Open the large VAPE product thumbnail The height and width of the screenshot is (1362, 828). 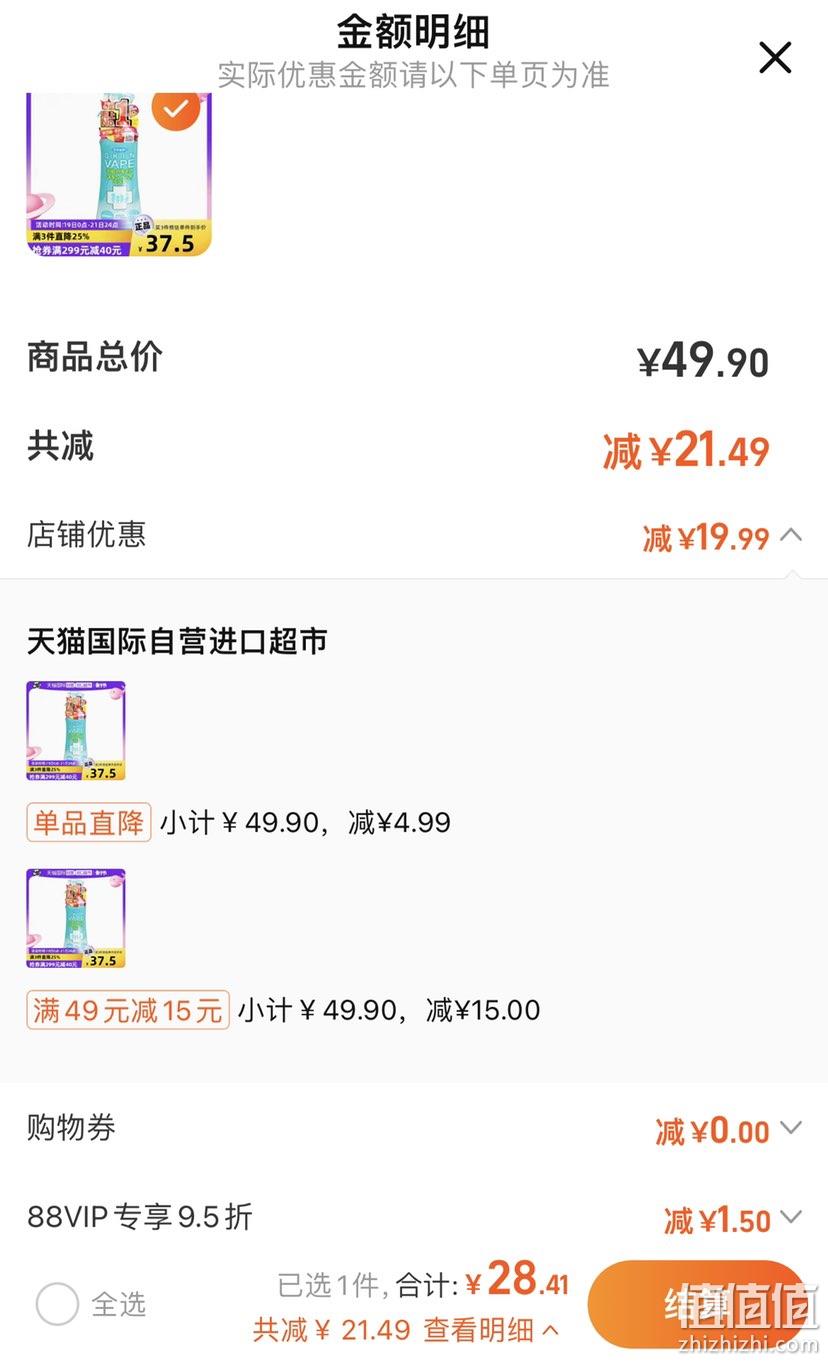[x=119, y=174]
